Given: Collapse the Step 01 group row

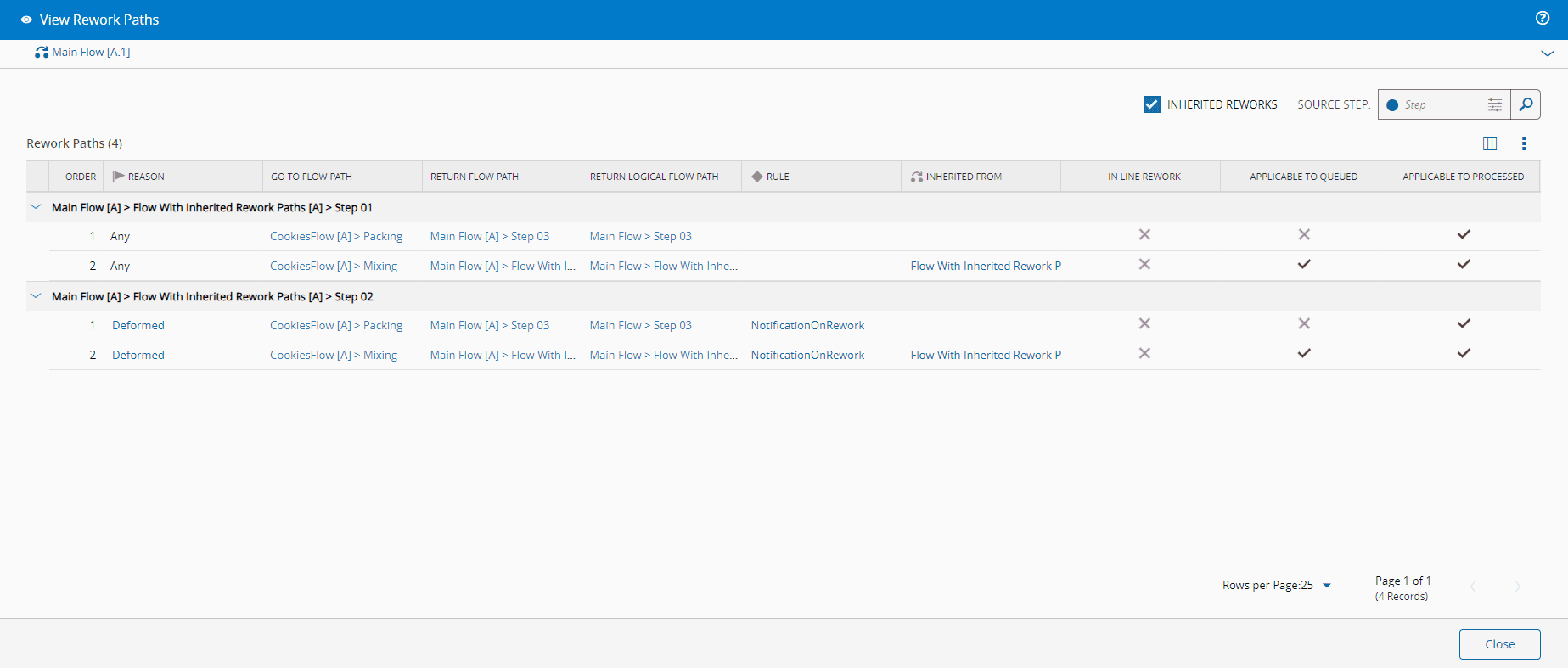Looking at the screenshot, I should pos(36,207).
